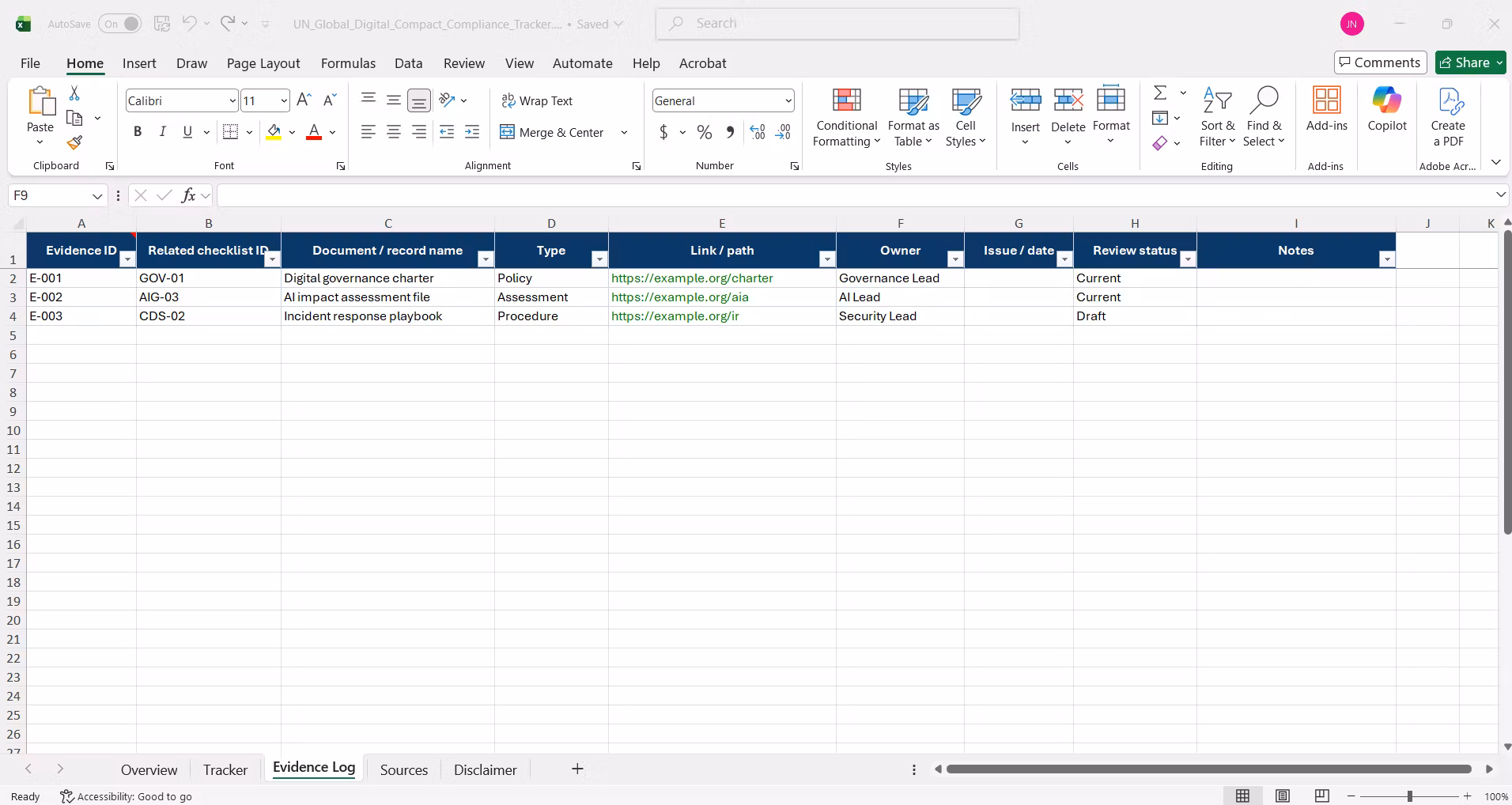Click Increase Font Size icon
1512x805 pixels.
(x=304, y=100)
